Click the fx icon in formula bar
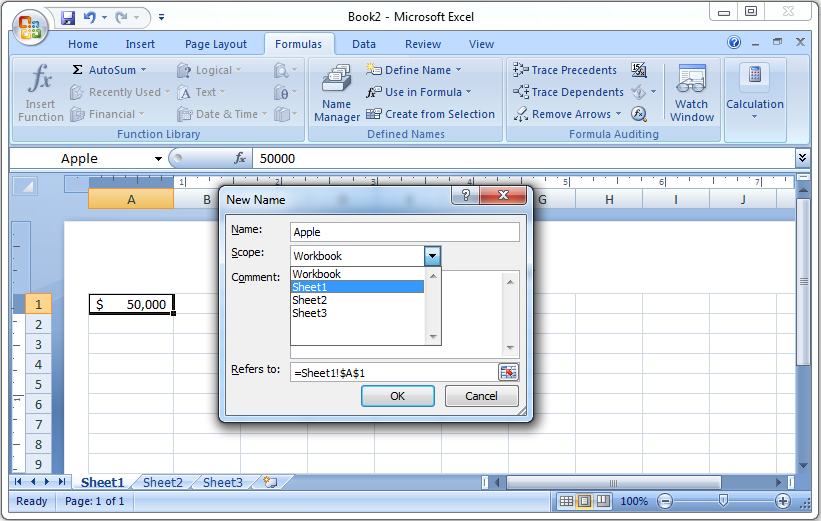Viewport: 821px width, 521px height. click(240, 158)
